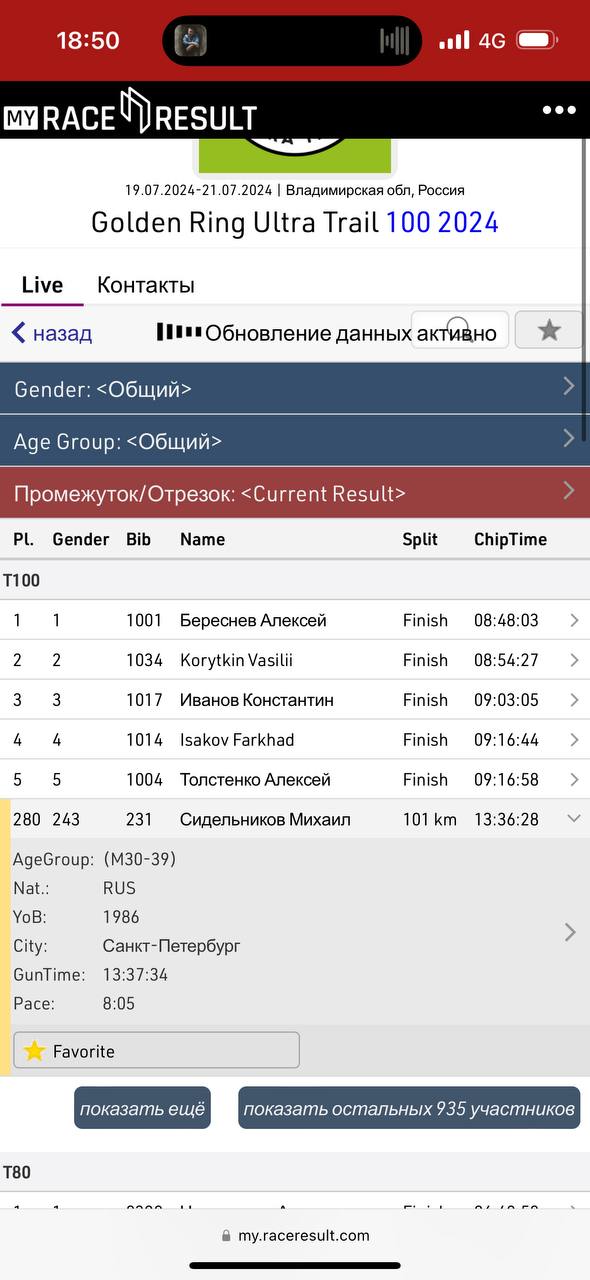Open the three-dots menu in header
Image resolution: width=590 pixels, height=1280 pixels.
coord(559,110)
